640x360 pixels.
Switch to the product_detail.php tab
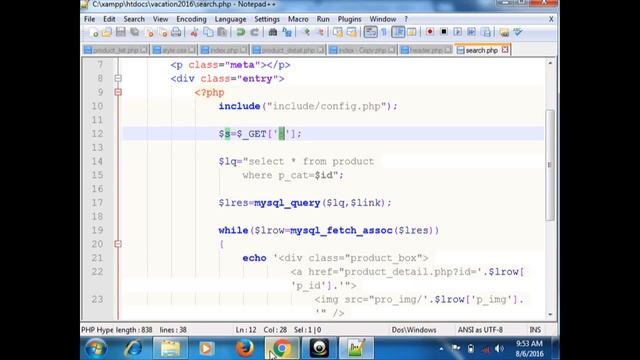point(288,50)
